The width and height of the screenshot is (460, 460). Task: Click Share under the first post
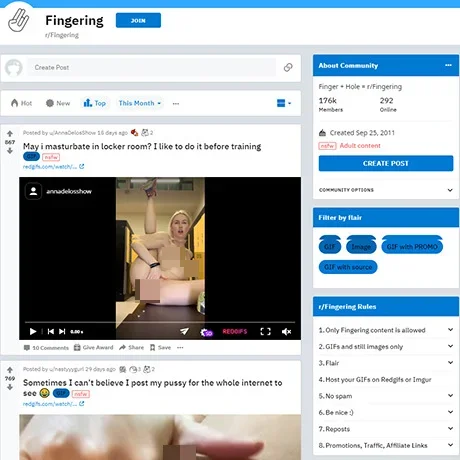[x=131, y=347]
